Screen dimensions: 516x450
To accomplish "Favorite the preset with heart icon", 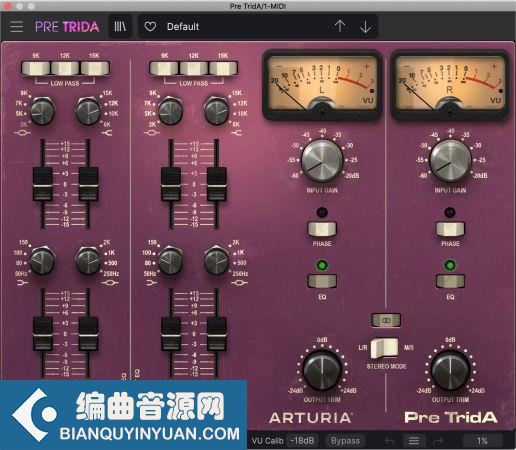I will coord(150,26).
